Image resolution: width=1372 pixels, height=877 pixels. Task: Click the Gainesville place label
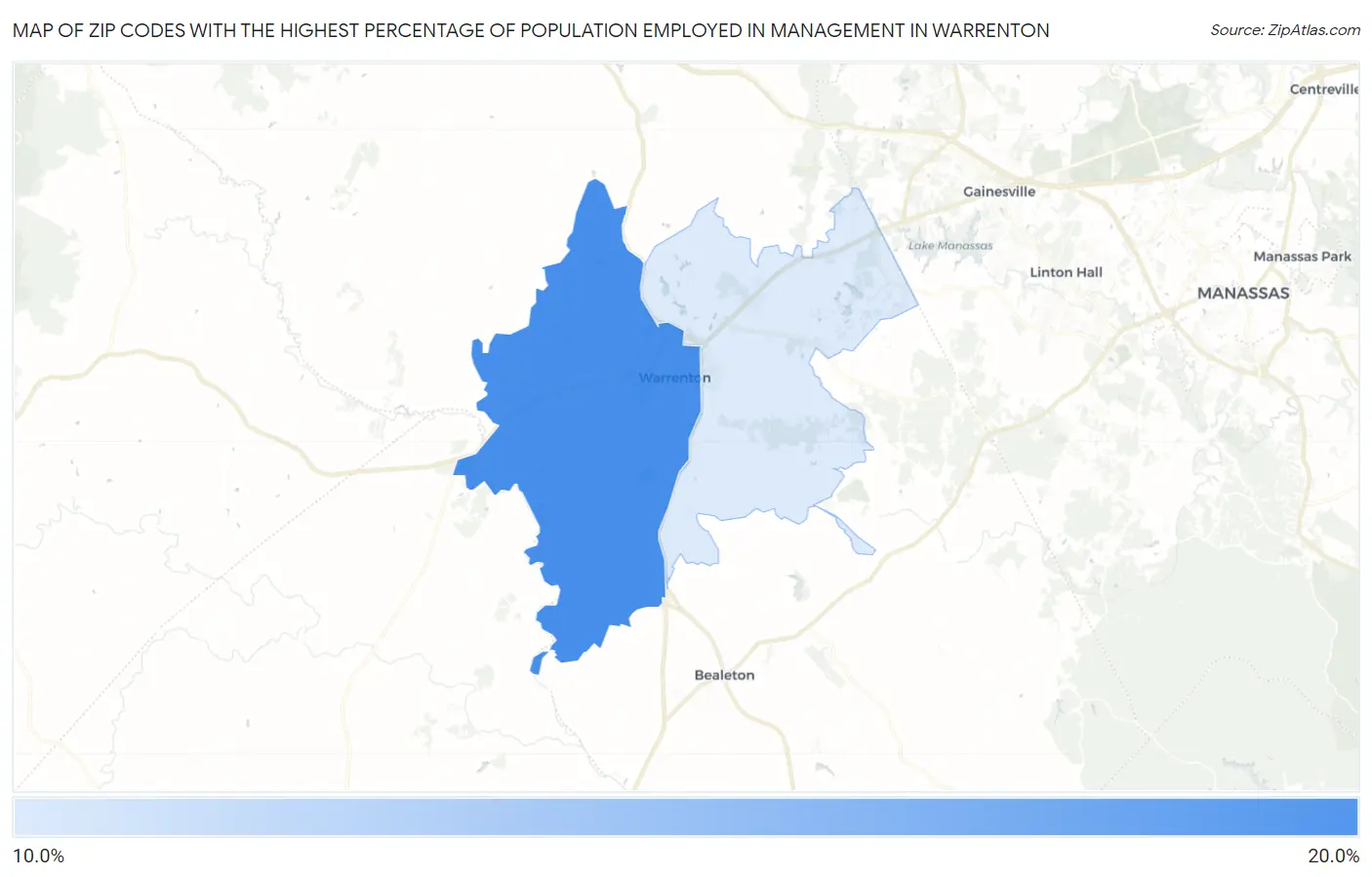click(998, 191)
